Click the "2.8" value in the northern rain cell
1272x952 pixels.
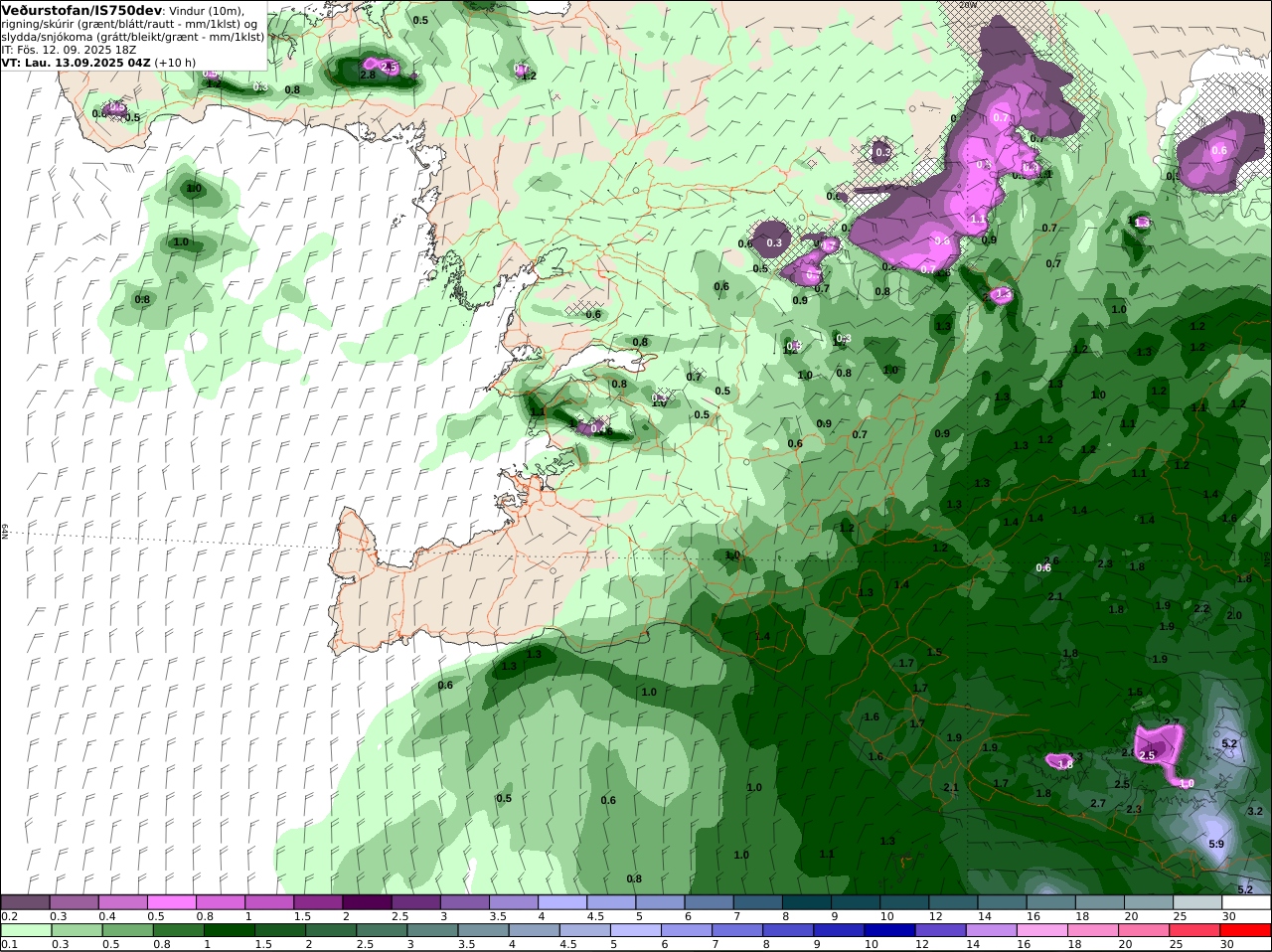pos(367,75)
